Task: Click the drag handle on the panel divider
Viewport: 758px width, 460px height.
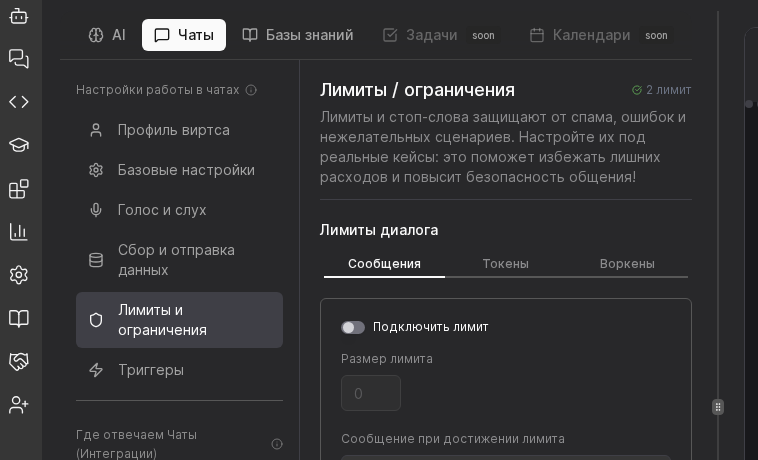Action: pyautogui.click(x=718, y=407)
